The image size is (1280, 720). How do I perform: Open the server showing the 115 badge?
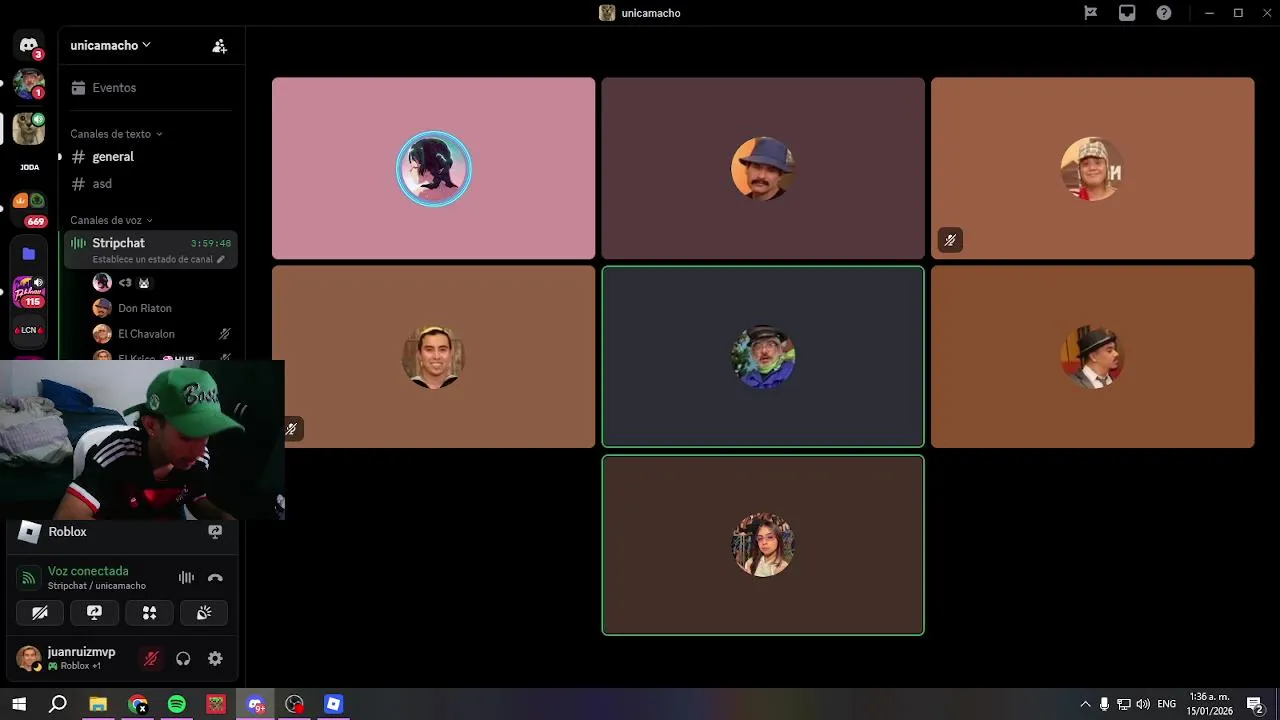click(x=29, y=291)
